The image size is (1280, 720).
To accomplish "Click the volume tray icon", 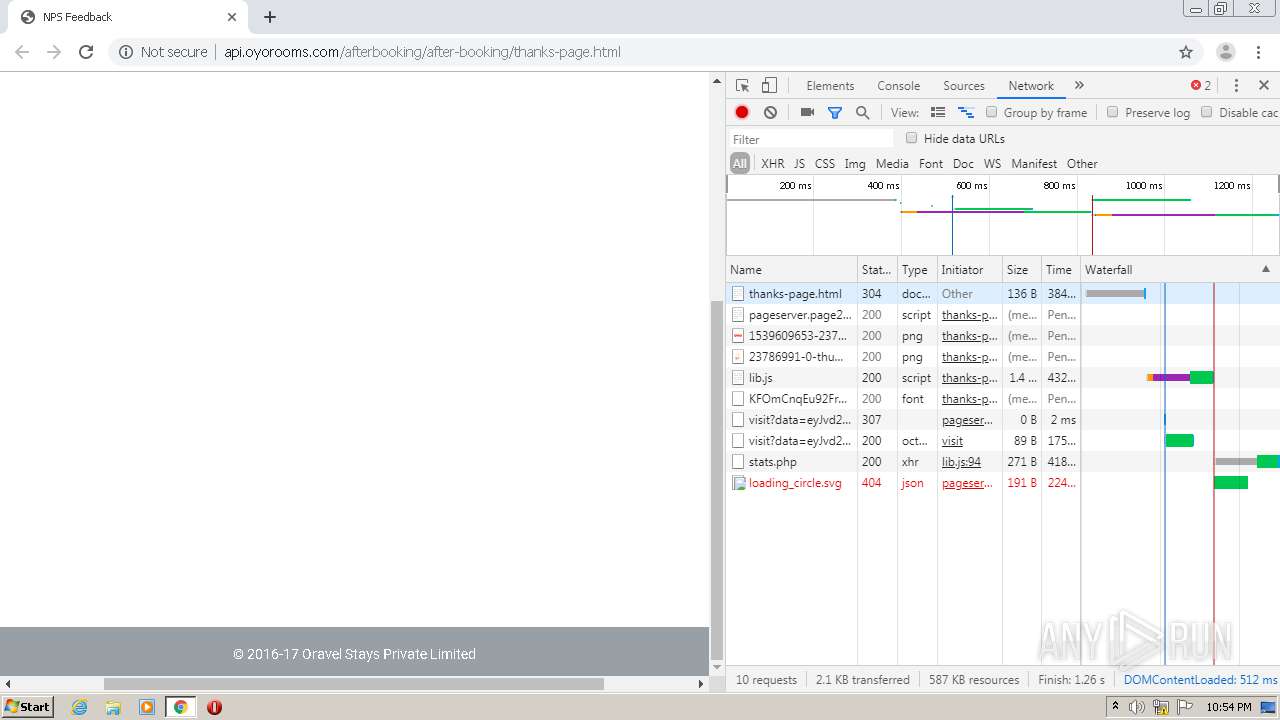I will 1137,707.
